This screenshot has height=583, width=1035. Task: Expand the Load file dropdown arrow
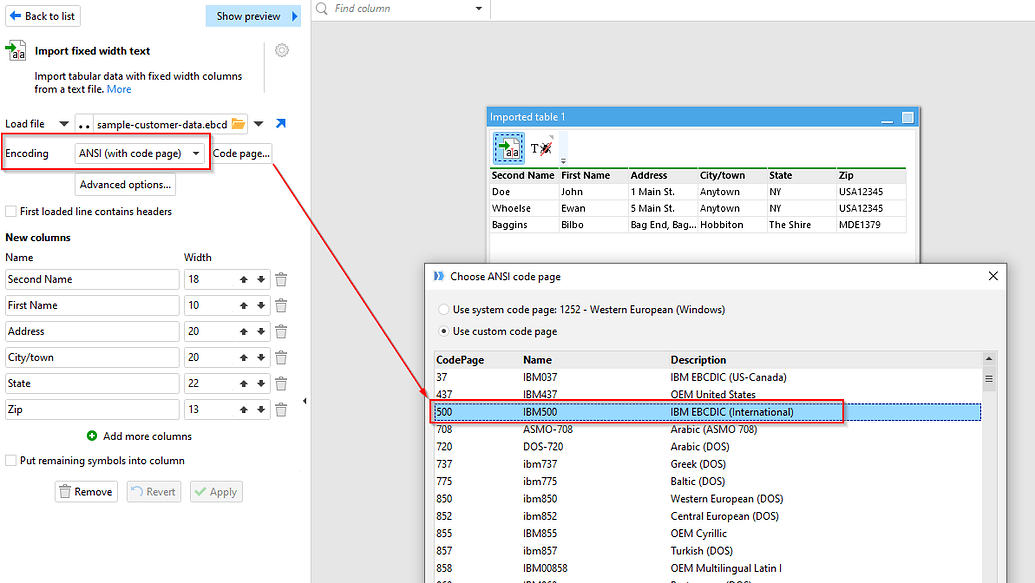(65, 123)
